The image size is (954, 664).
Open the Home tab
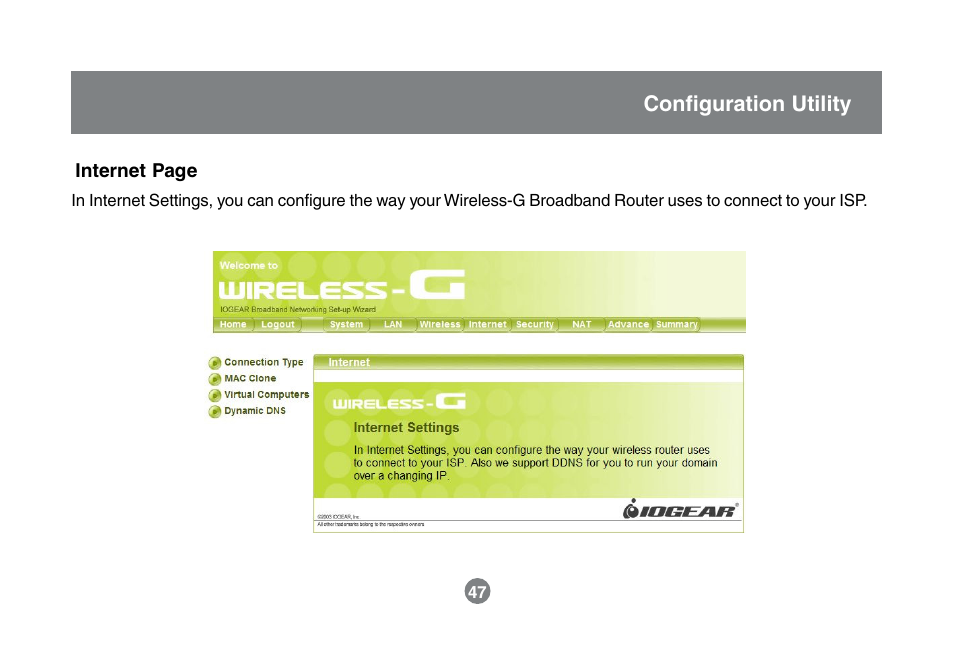coord(233,324)
